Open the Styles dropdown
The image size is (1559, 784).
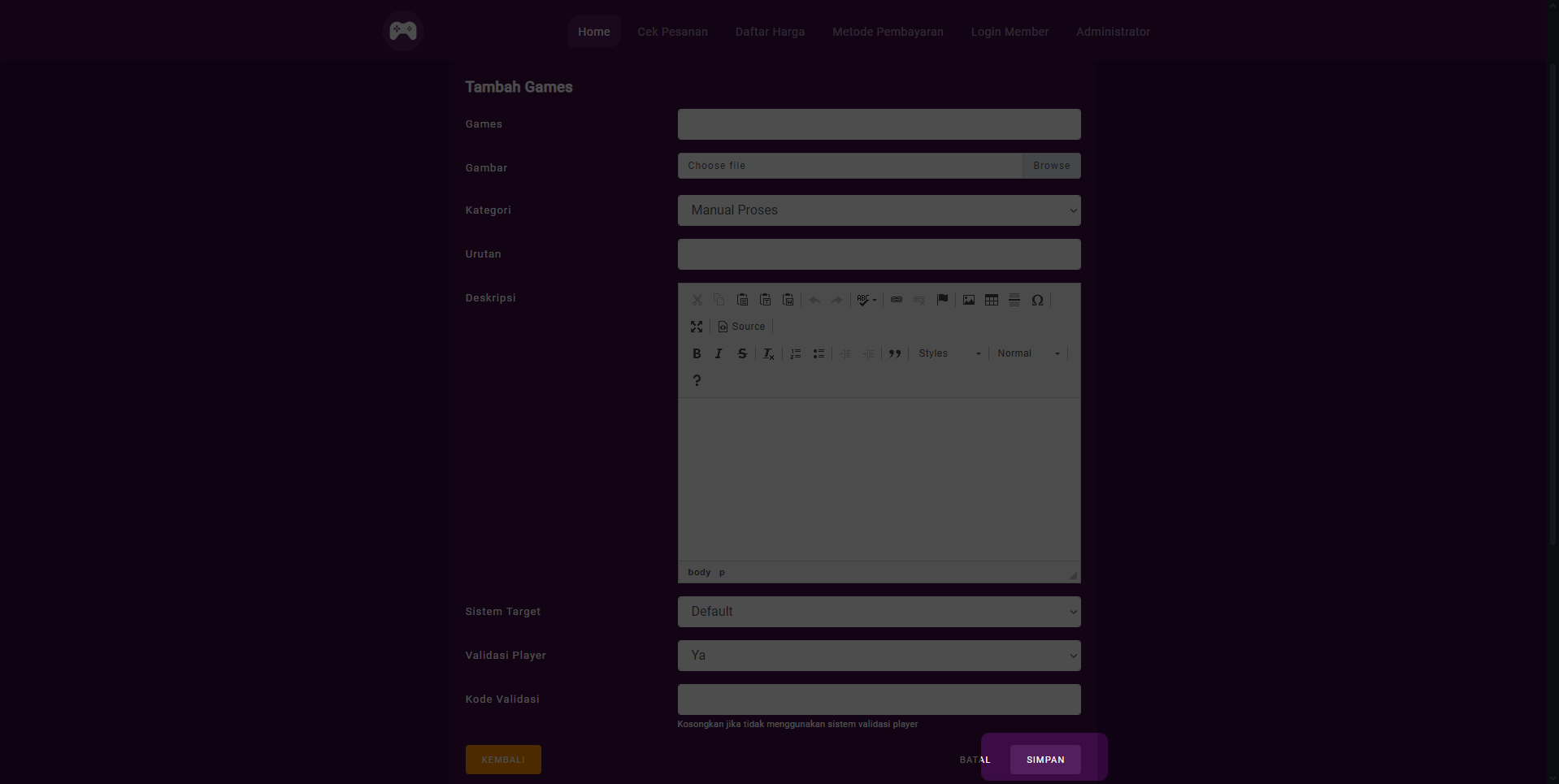tap(949, 353)
